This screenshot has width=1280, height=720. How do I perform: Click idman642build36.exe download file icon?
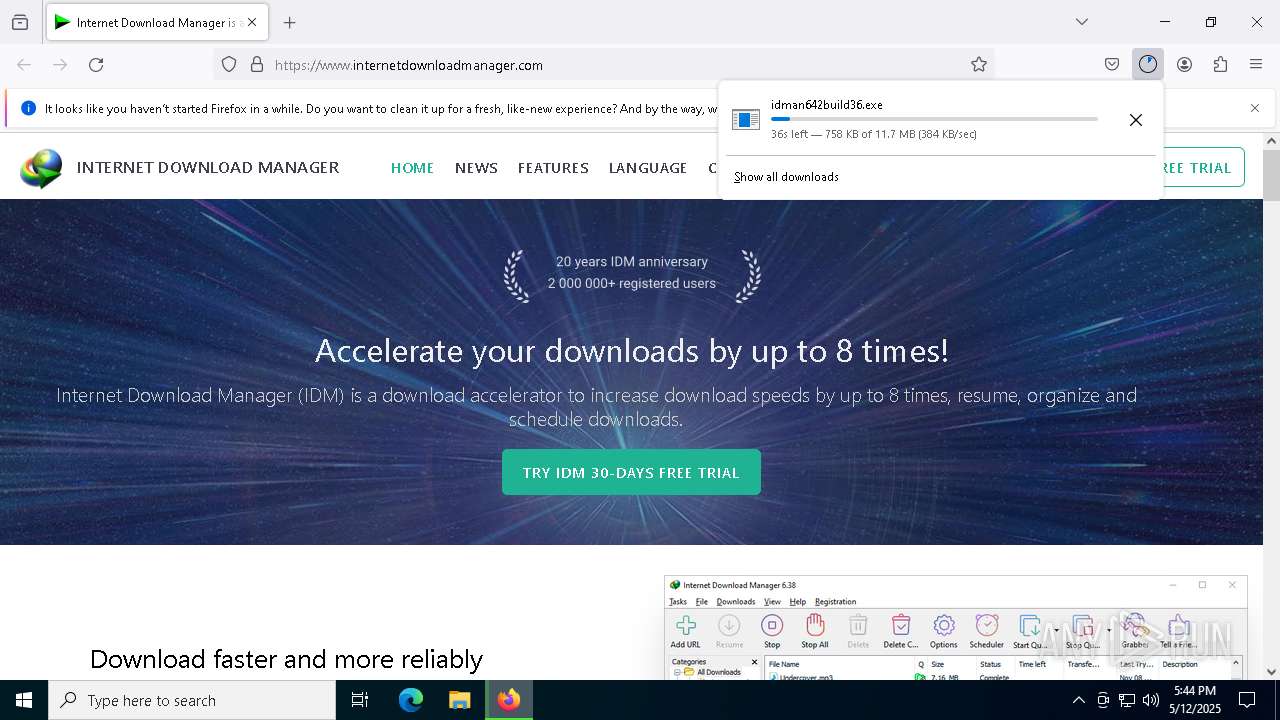(746, 120)
